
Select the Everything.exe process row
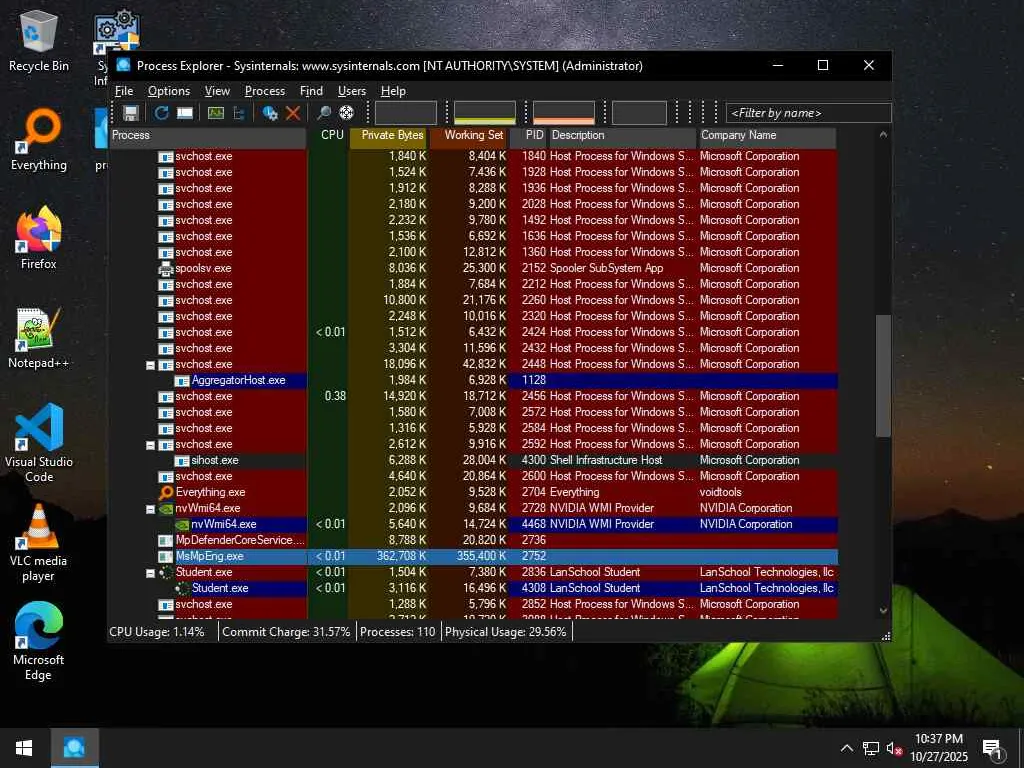473,492
